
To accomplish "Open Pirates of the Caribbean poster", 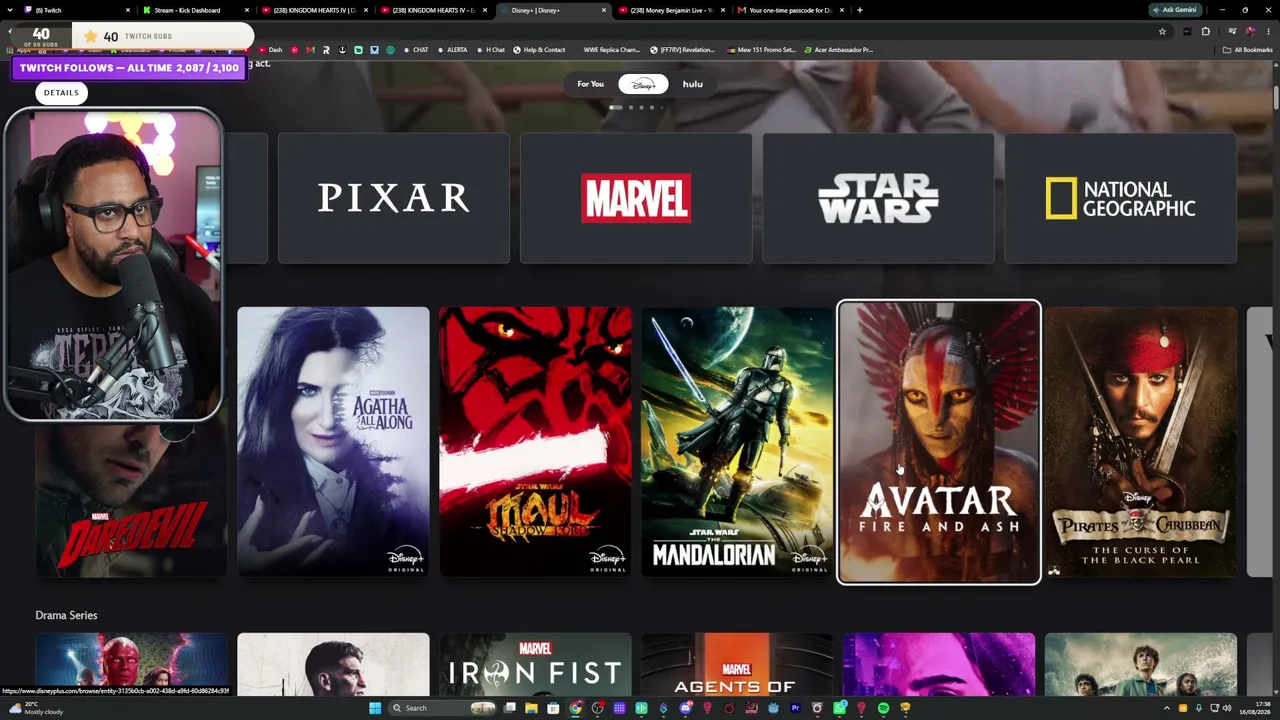I will [1141, 442].
